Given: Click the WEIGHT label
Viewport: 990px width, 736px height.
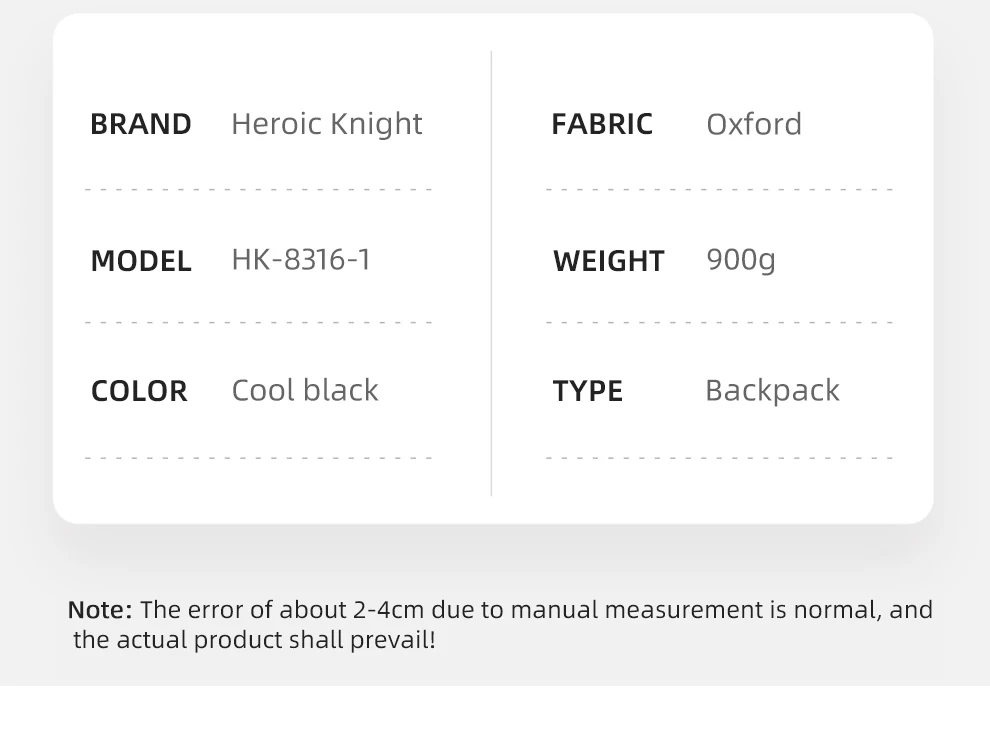Looking at the screenshot, I should 608,261.
